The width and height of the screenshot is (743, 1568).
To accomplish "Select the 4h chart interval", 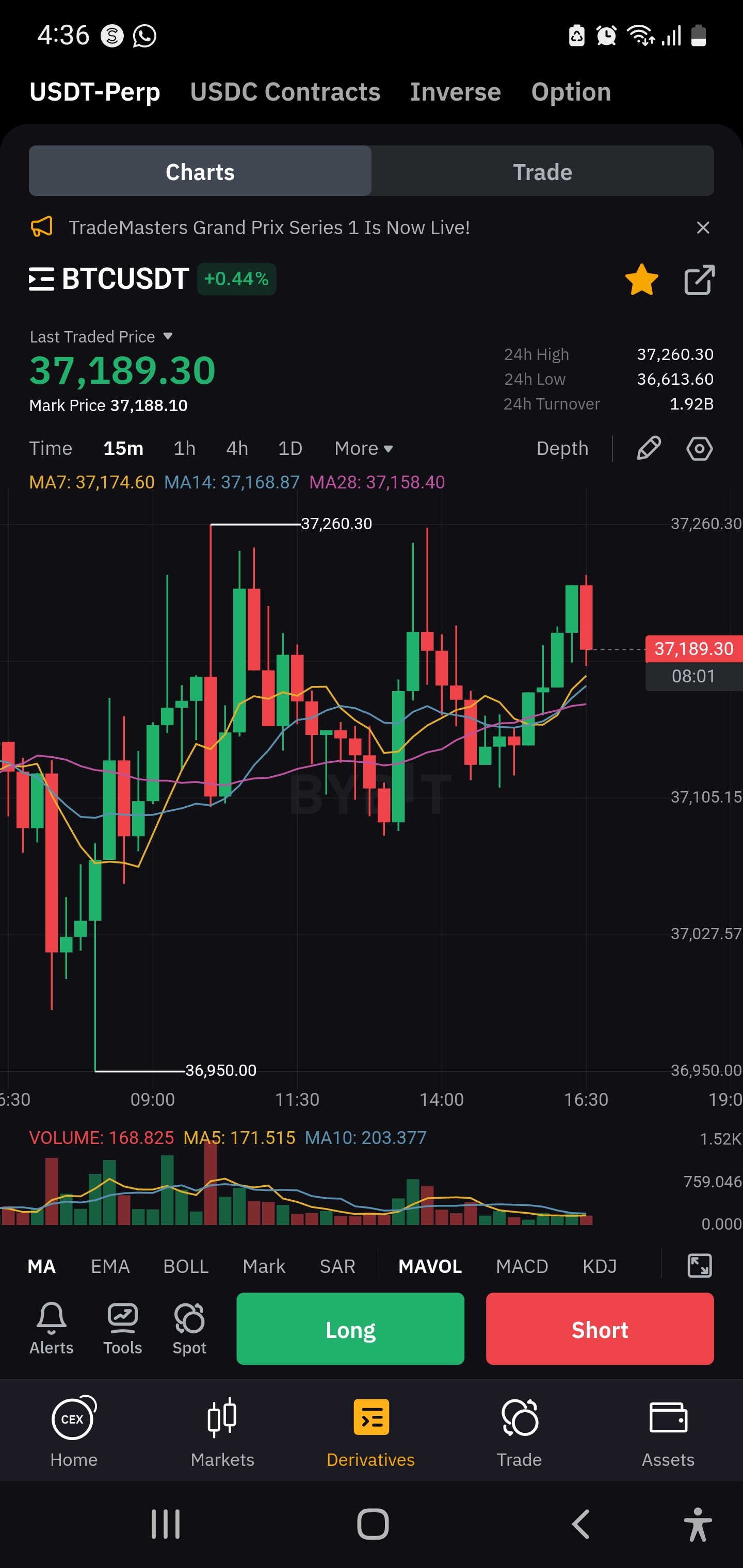I will coord(237,449).
